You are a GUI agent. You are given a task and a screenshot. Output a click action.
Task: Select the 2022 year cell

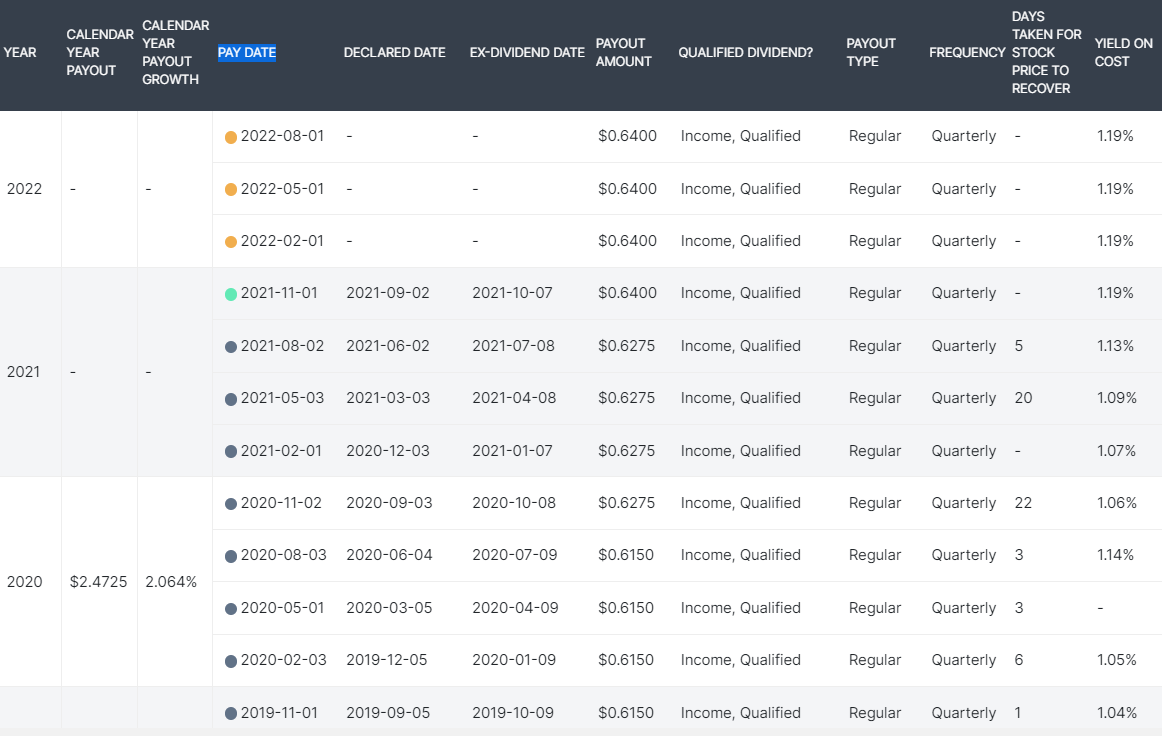[24, 189]
